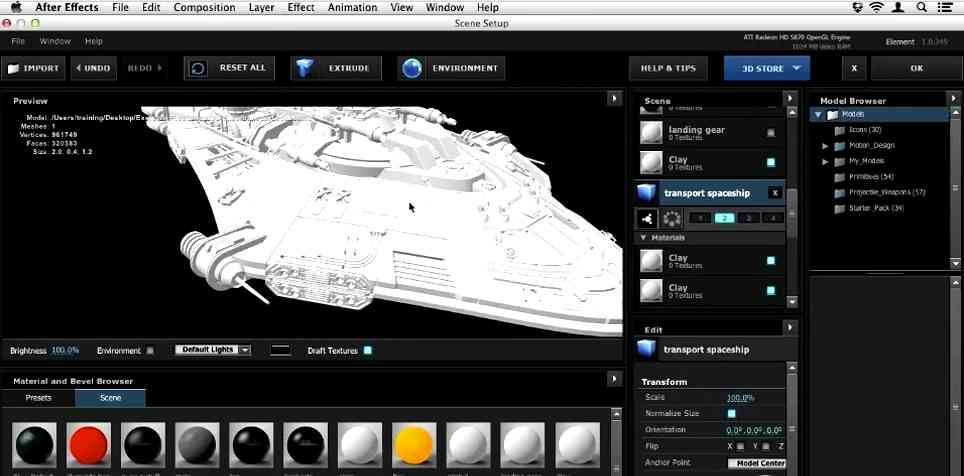Click the Environment globe icon

[x=411, y=68]
